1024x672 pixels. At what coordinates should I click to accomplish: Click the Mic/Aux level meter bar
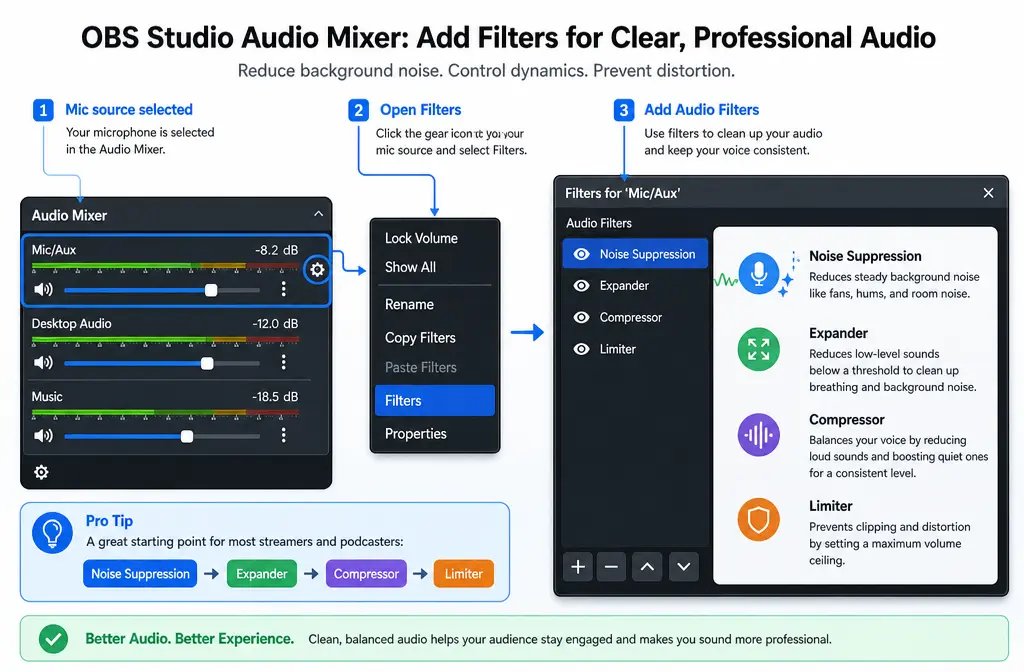[x=165, y=266]
